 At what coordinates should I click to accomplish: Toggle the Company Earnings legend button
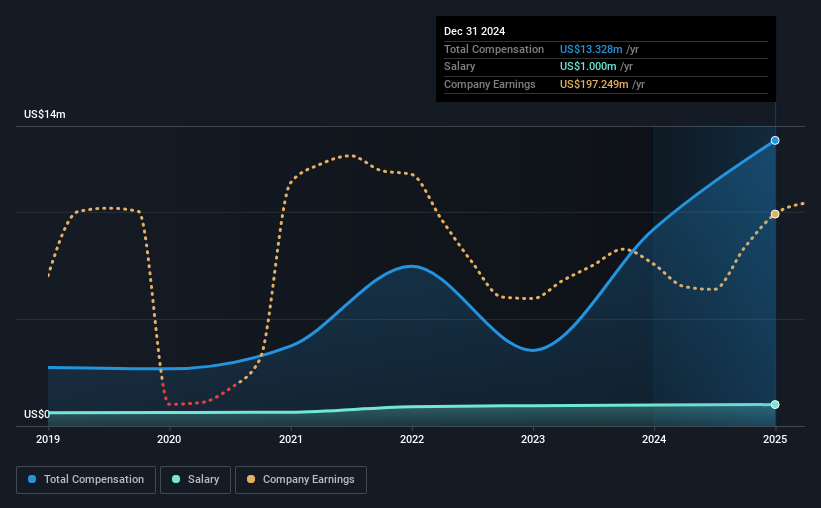click(301, 480)
